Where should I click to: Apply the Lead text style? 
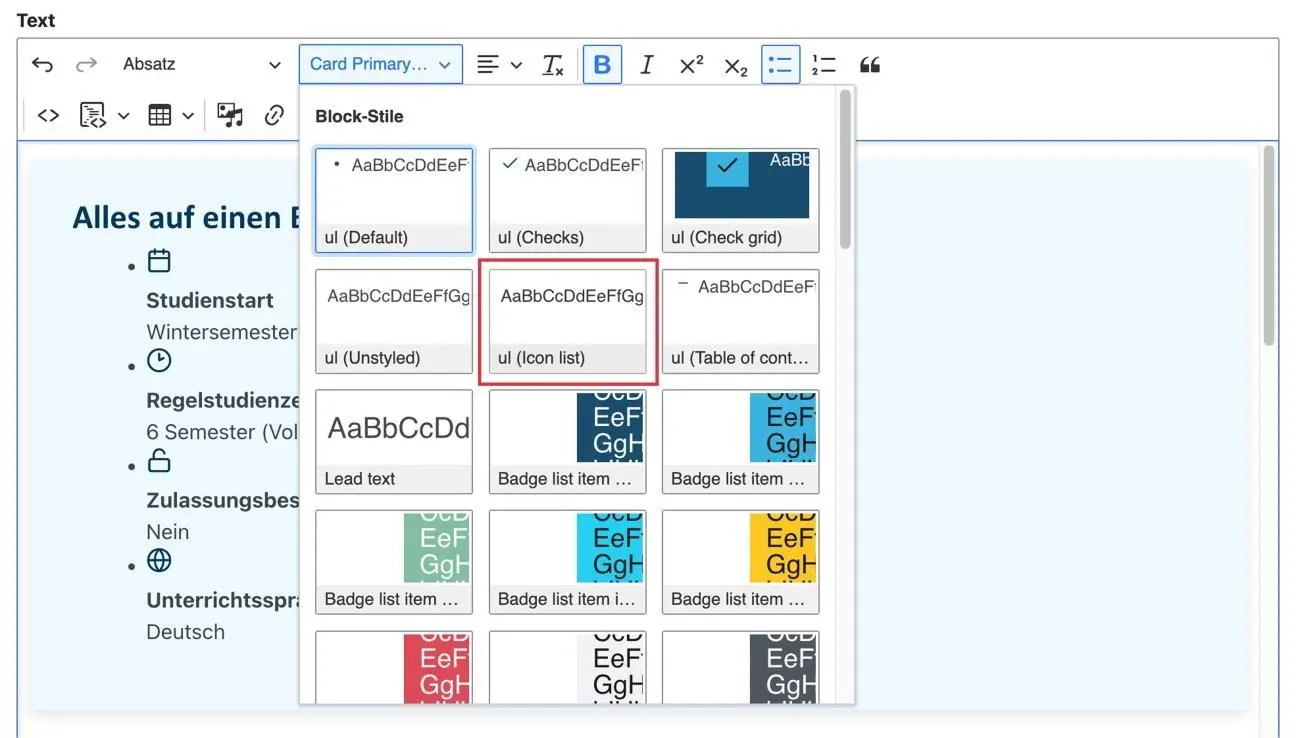(x=394, y=441)
